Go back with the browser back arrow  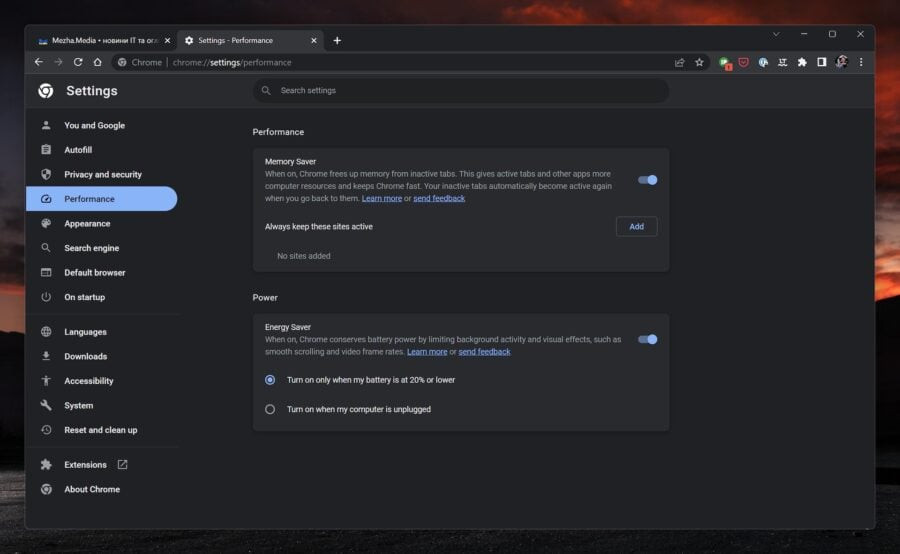coord(38,62)
